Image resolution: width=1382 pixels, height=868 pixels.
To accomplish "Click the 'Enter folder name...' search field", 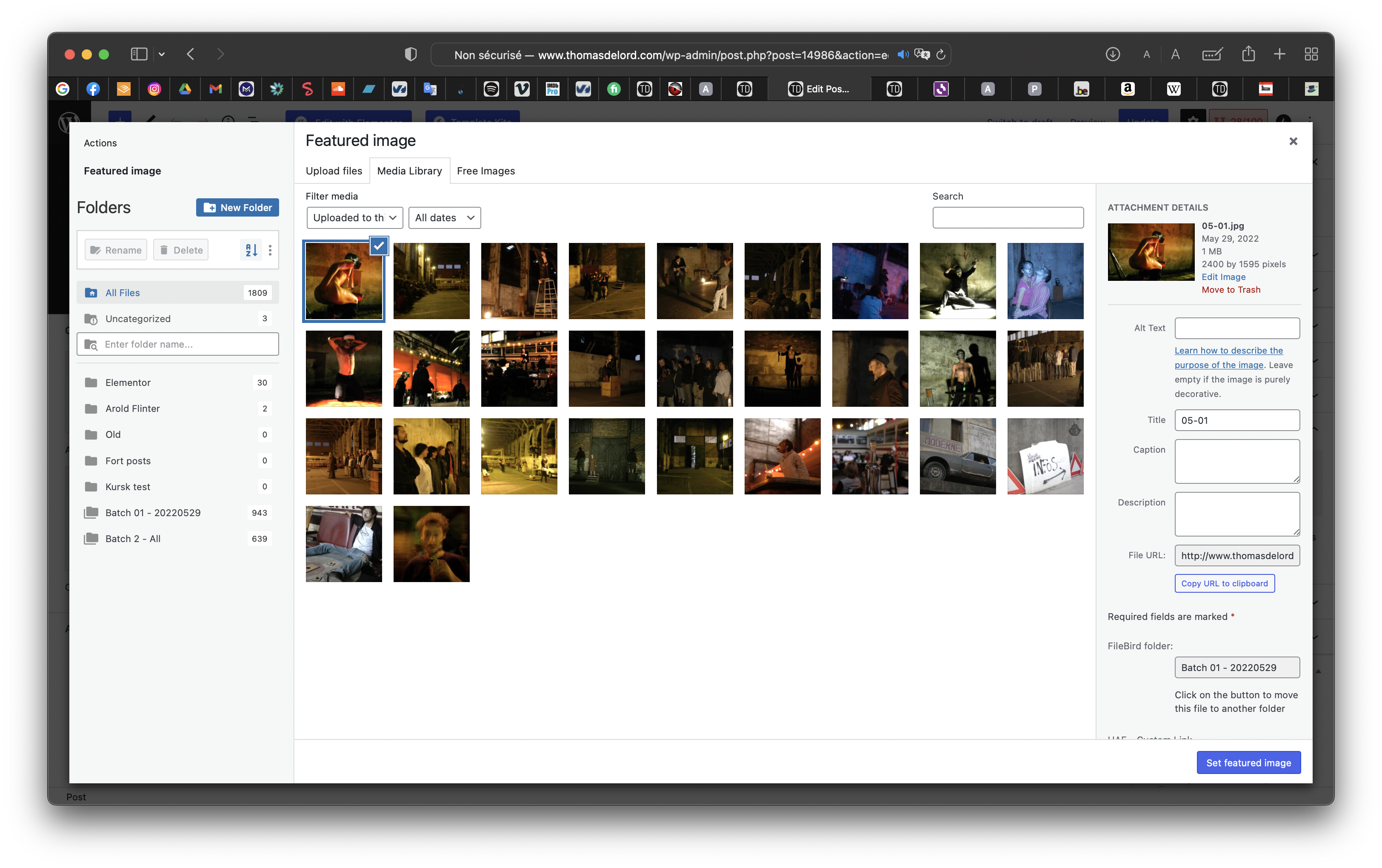I will pos(178,345).
